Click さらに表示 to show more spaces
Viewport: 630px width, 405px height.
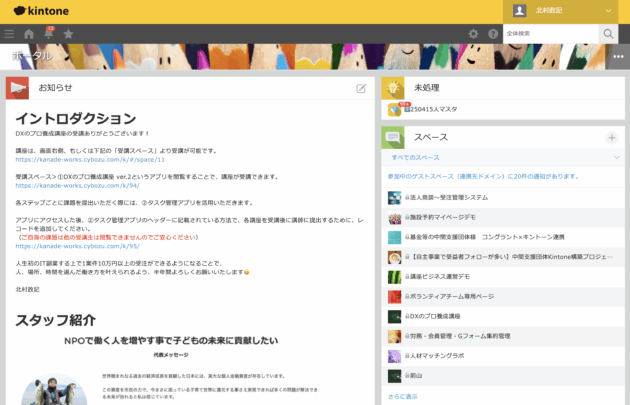(404, 396)
